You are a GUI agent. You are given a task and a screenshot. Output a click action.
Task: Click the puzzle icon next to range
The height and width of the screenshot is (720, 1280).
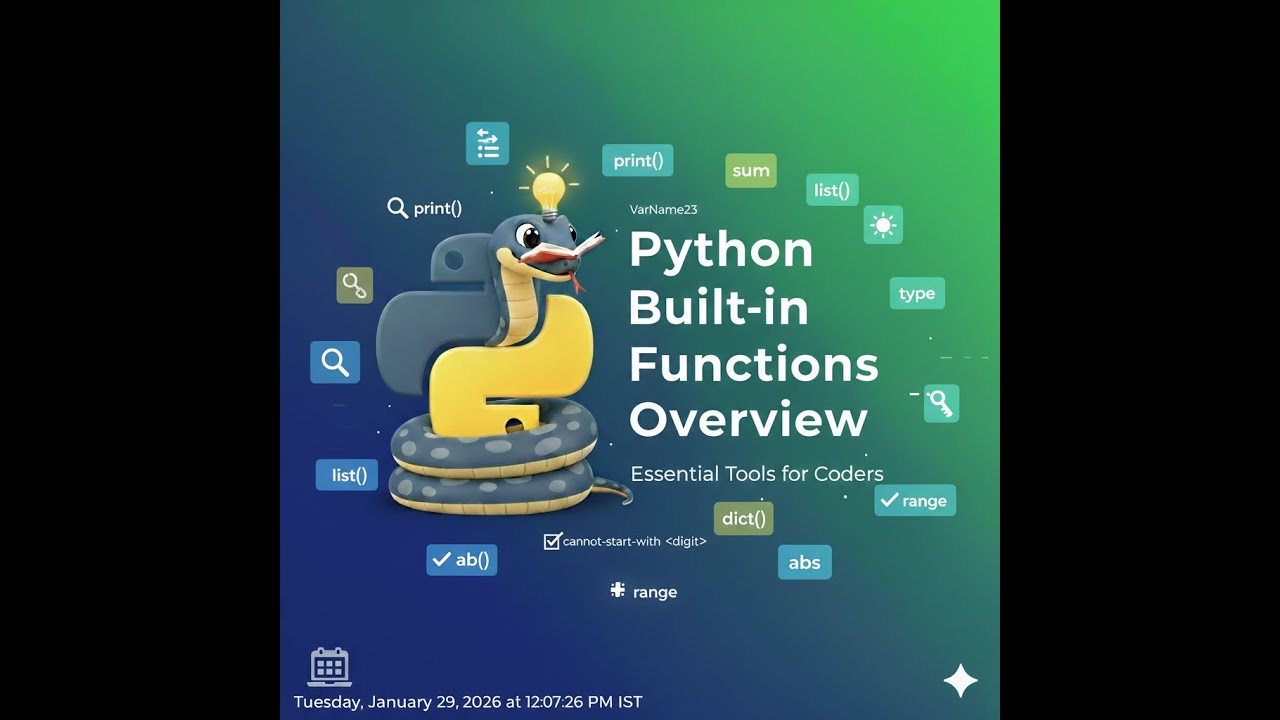point(618,590)
